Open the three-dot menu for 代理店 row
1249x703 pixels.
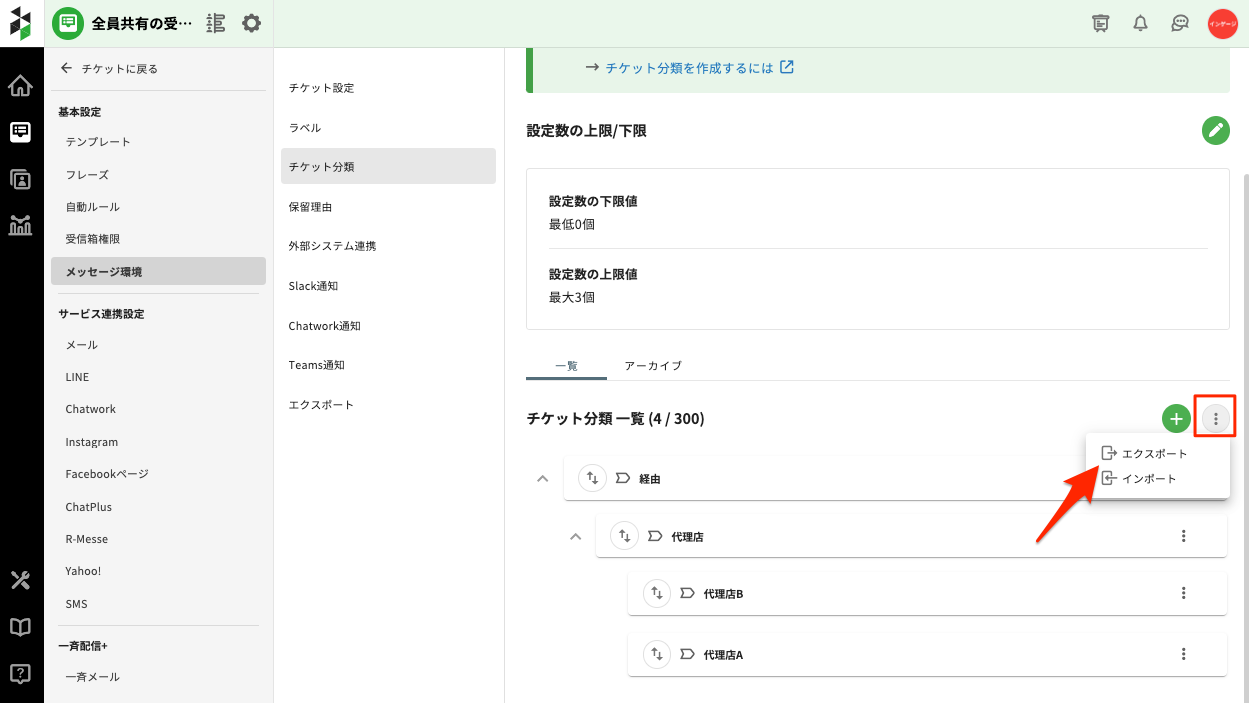pos(1183,536)
